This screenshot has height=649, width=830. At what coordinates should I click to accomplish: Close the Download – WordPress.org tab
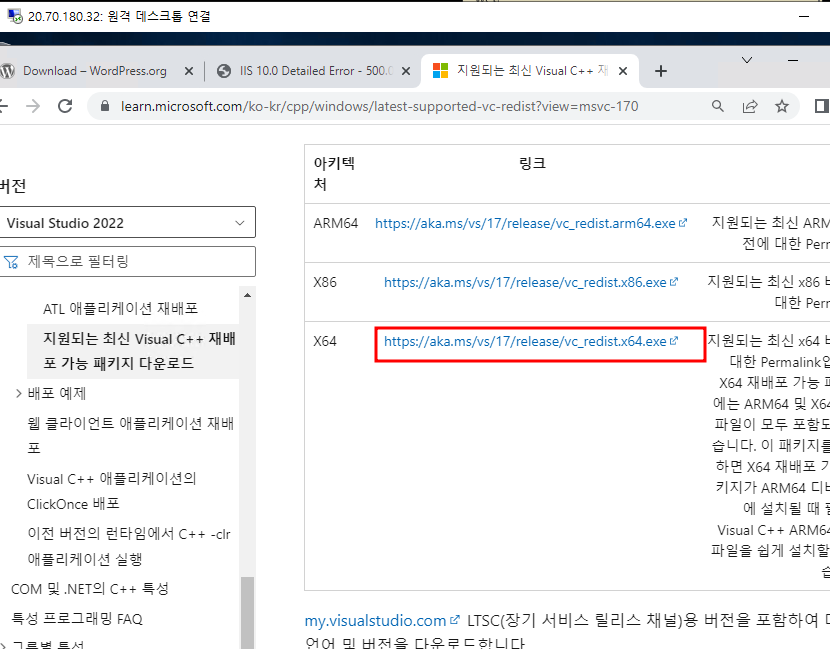188,71
